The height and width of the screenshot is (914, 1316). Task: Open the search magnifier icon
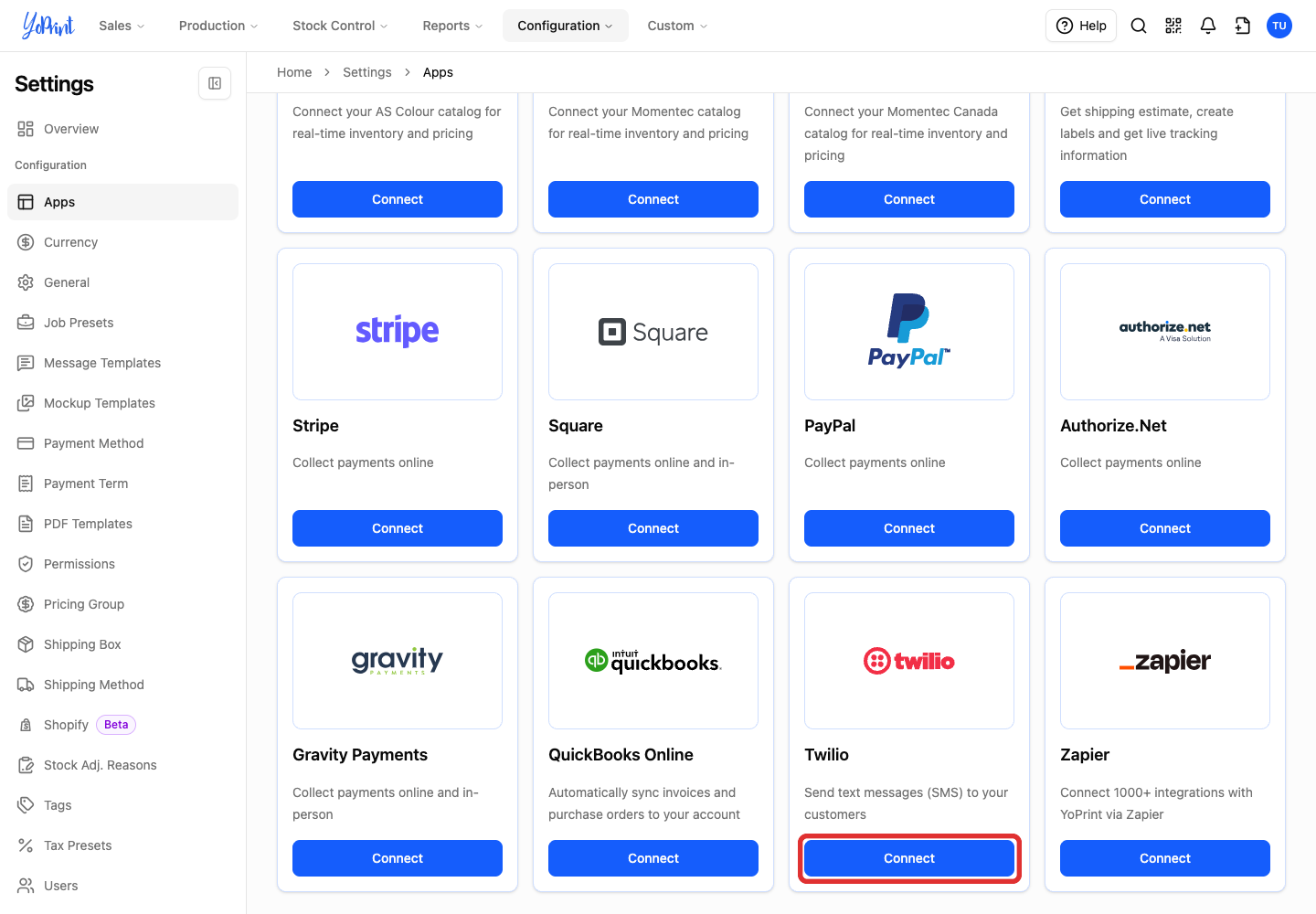1139,26
